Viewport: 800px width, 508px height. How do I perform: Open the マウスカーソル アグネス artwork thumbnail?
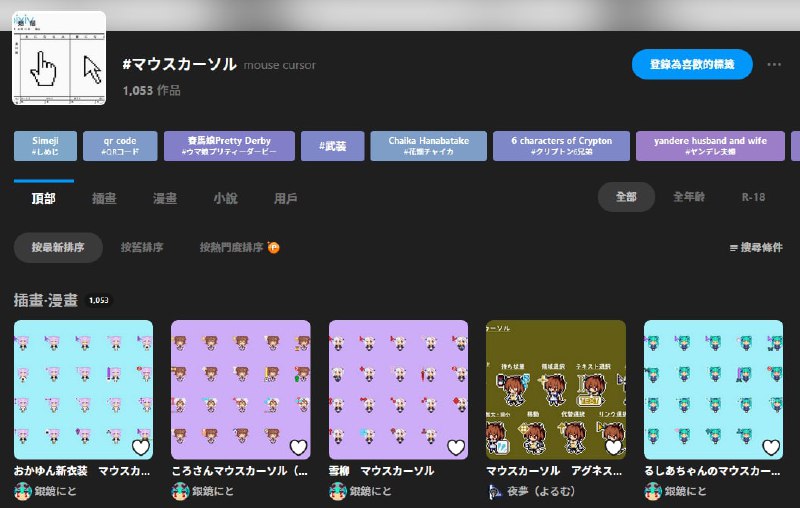555,389
